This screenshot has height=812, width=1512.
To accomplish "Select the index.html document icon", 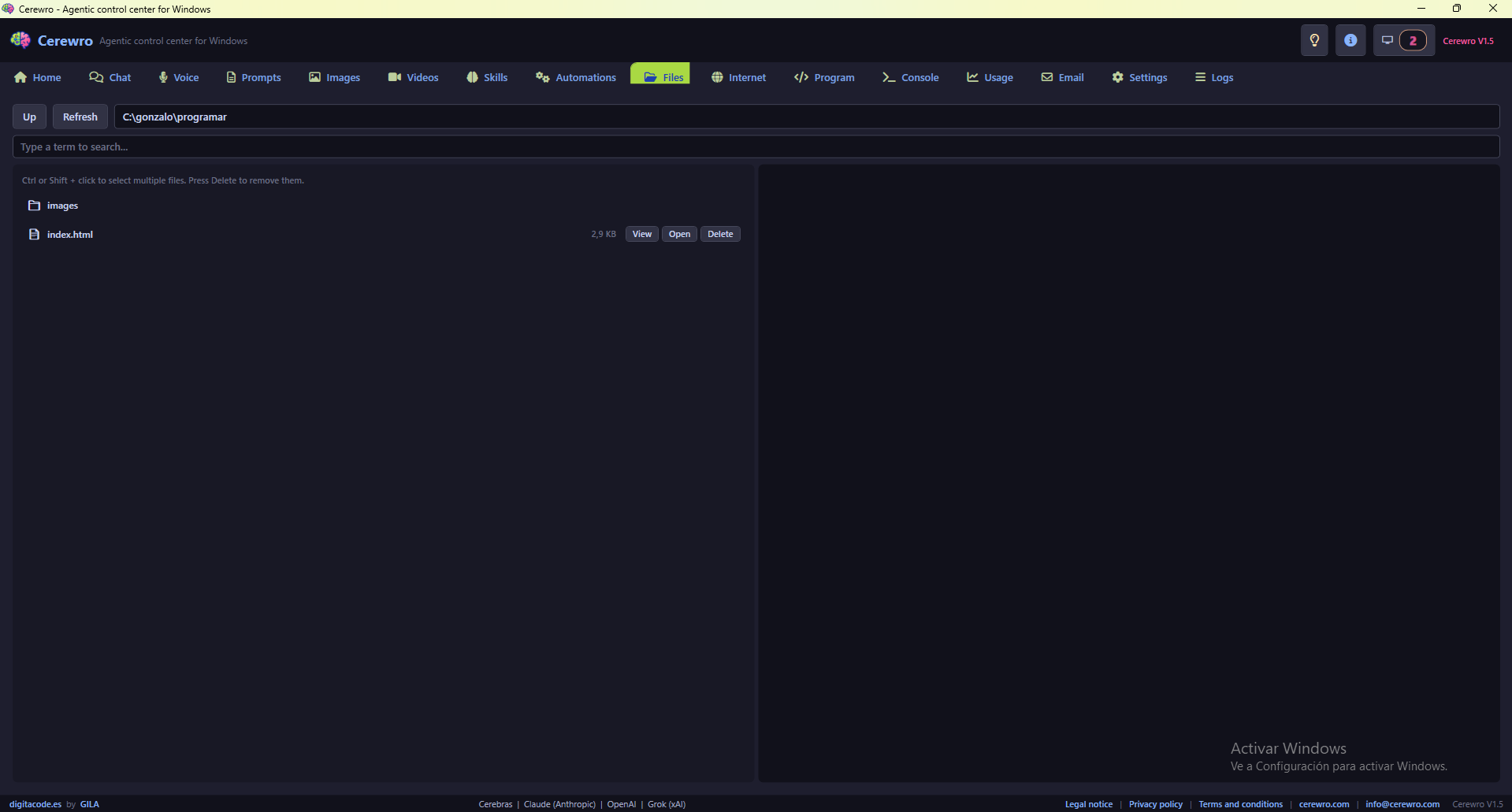I will pos(34,234).
